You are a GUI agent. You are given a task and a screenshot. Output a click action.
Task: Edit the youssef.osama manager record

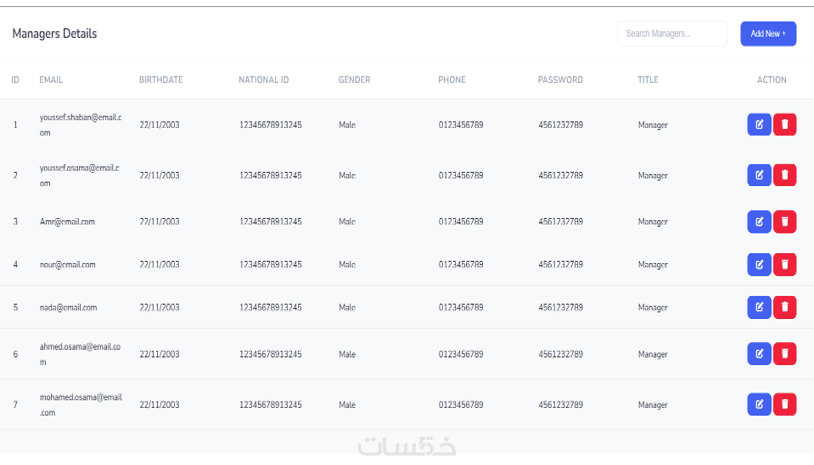tap(759, 175)
